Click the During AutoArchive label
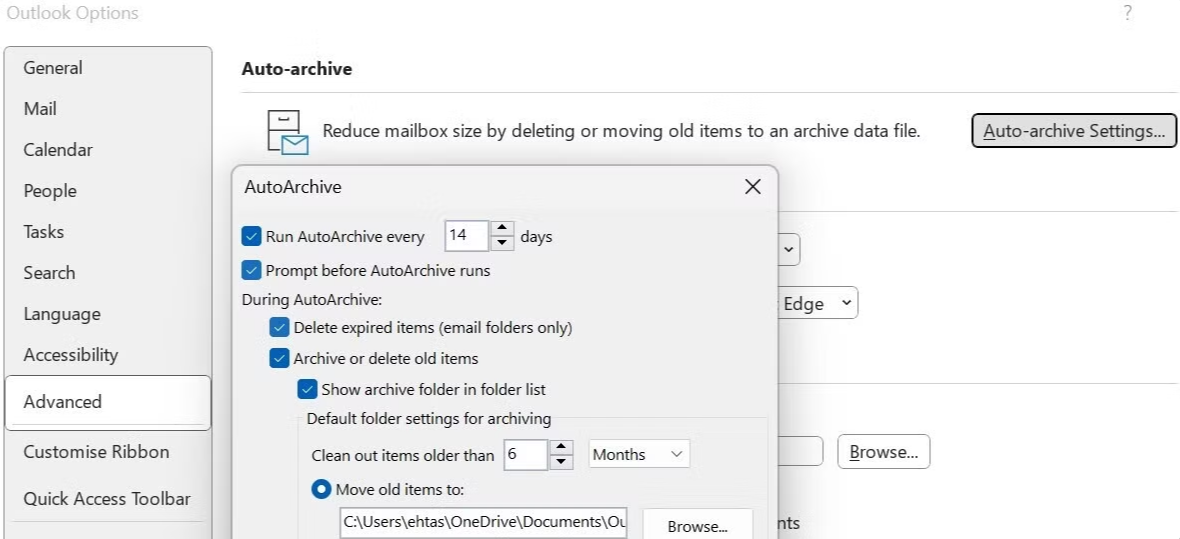The height and width of the screenshot is (539, 1180). point(312,300)
